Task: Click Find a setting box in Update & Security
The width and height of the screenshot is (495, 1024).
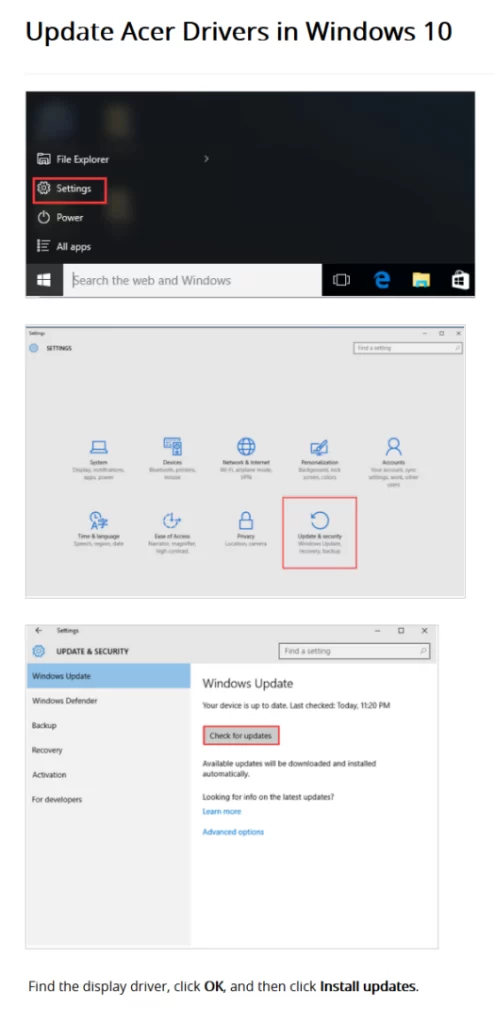Action: [x=354, y=651]
